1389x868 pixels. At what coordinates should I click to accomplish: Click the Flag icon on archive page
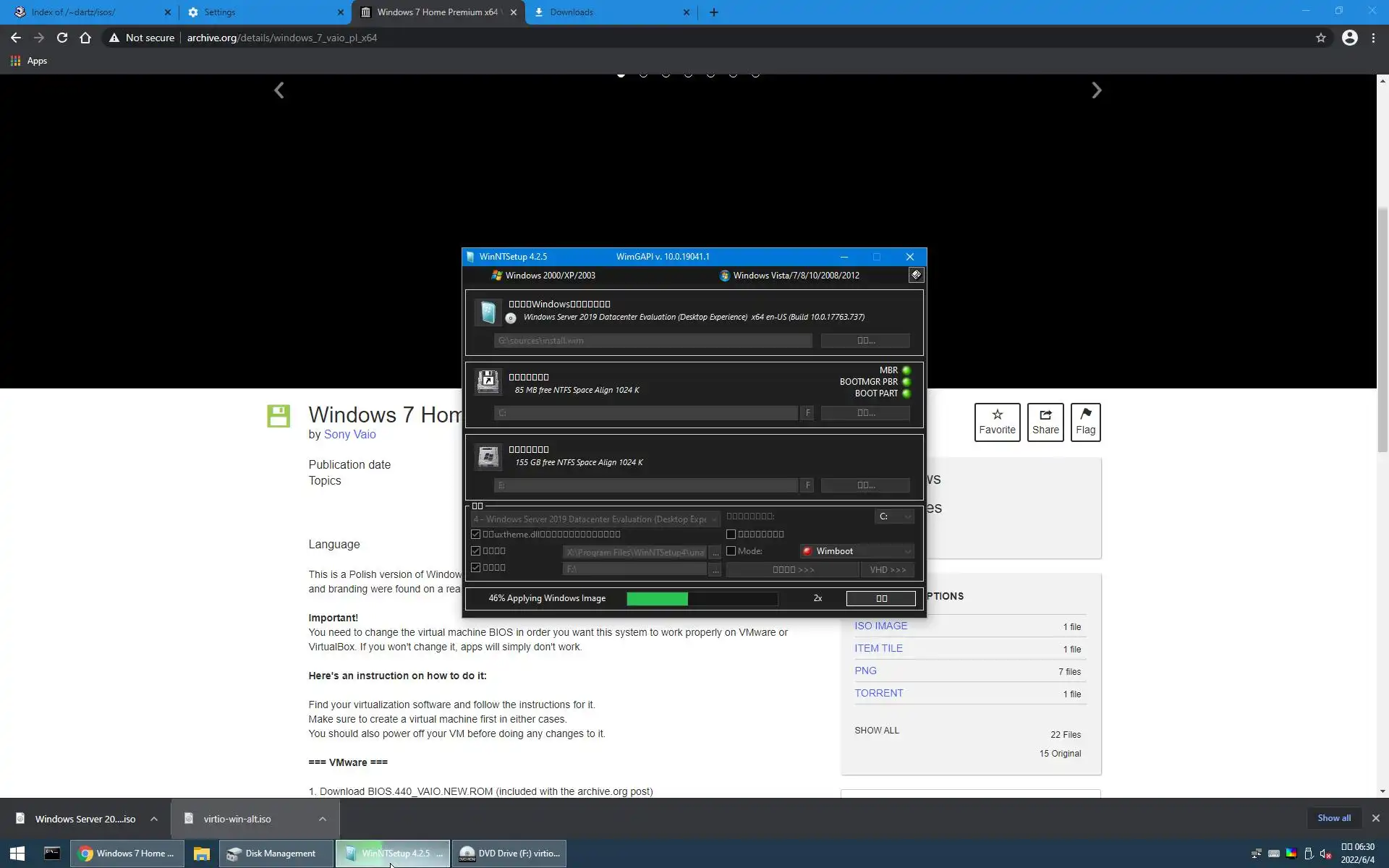(x=1085, y=414)
